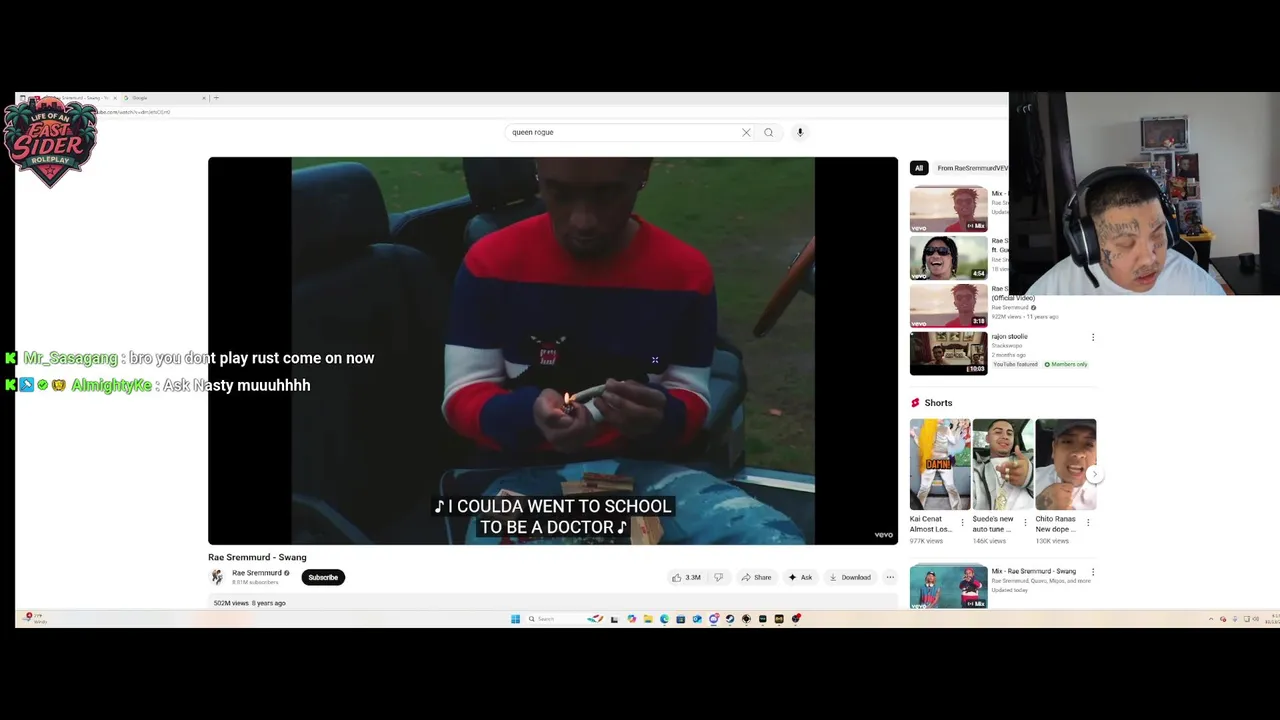Open the rajon stoolie video thumbnail
The height and width of the screenshot is (720, 1280).
click(948, 353)
